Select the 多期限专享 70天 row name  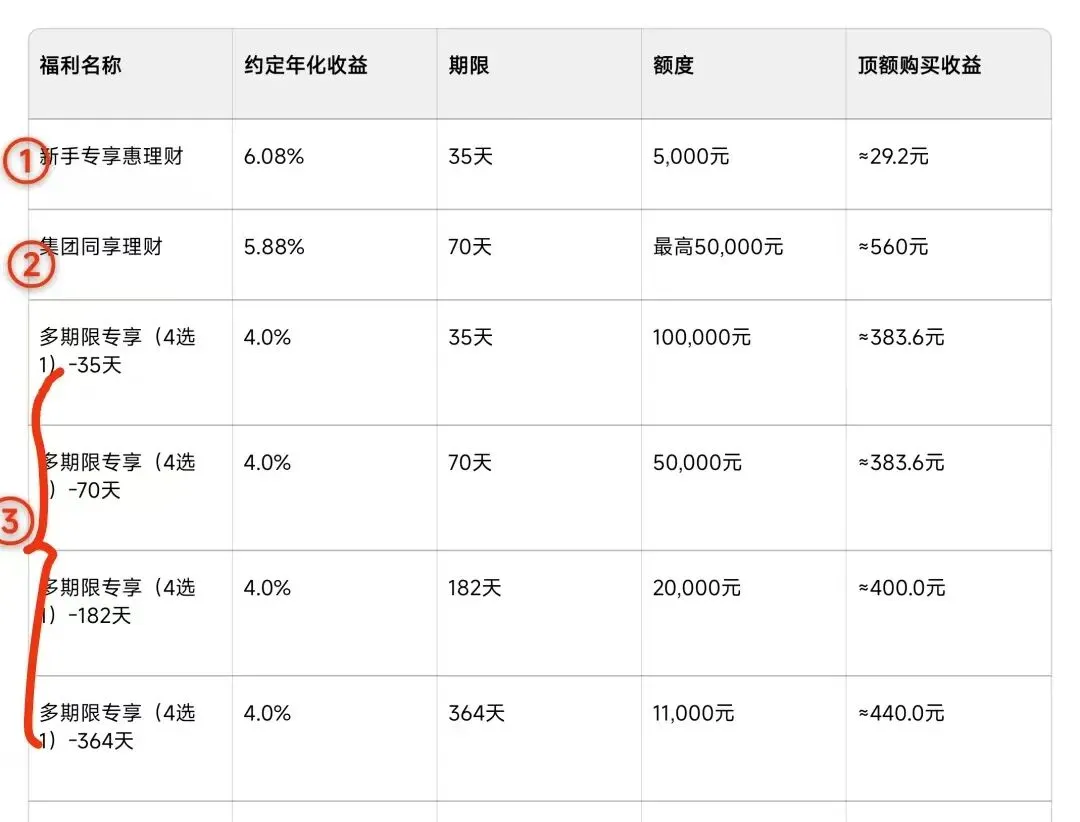(117, 476)
